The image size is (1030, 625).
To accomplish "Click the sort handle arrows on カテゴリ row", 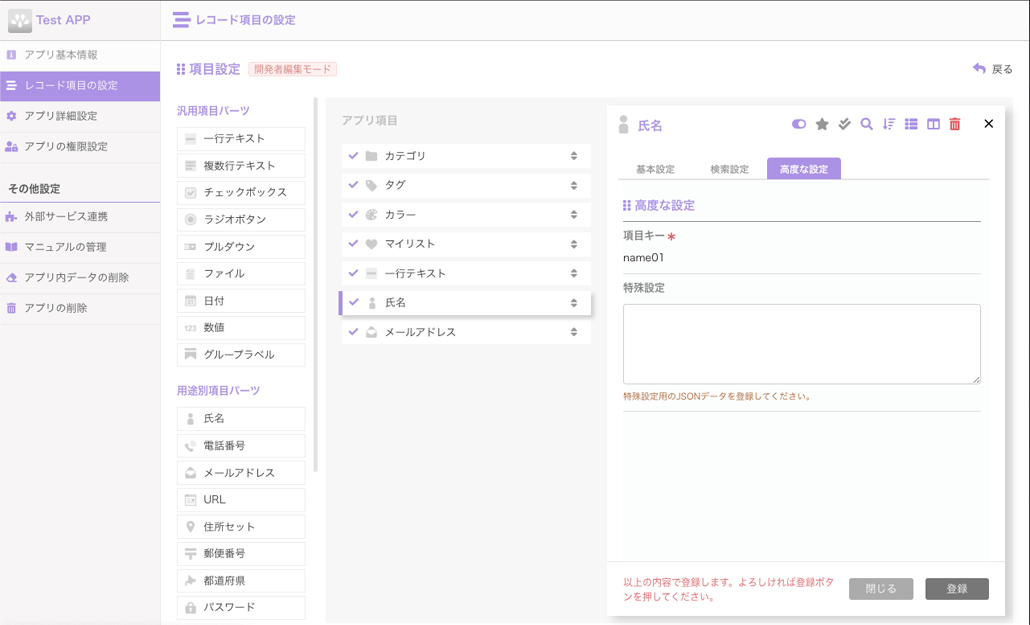I will 573,156.
